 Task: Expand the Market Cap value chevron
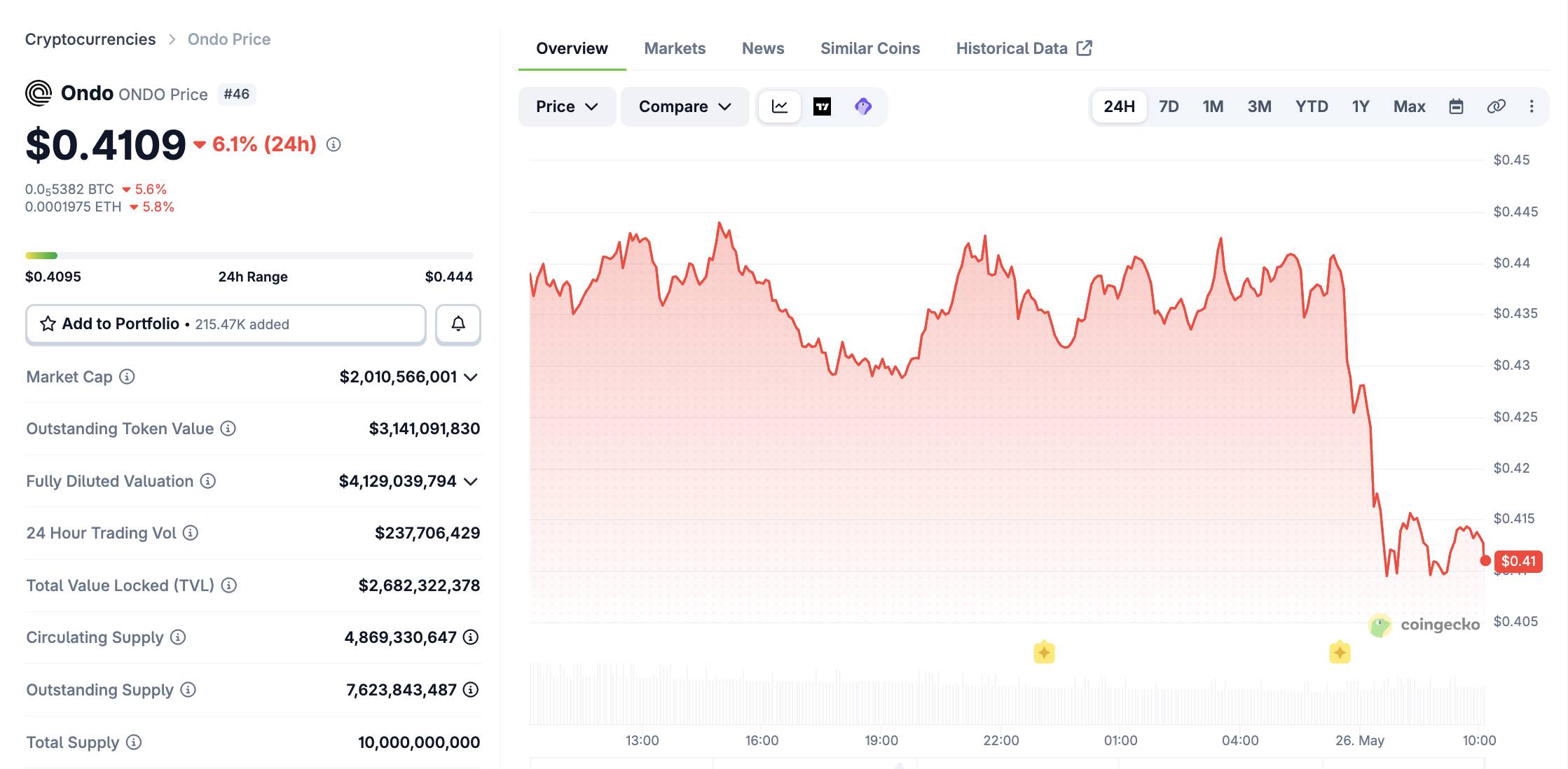(x=472, y=377)
